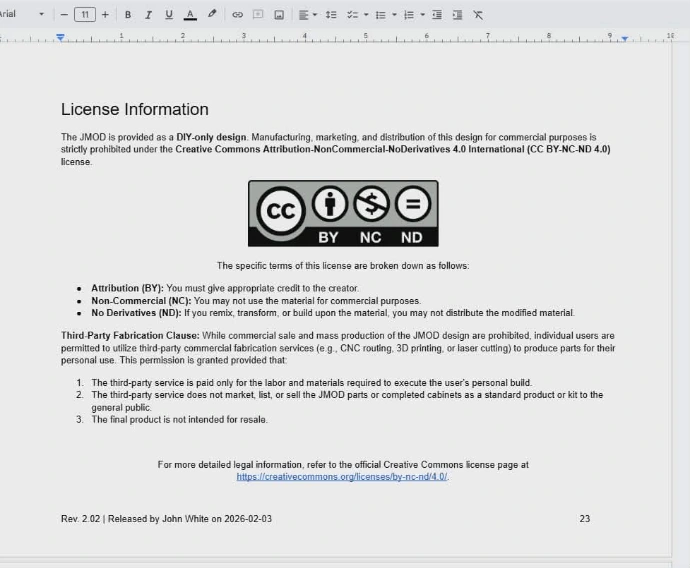This screenshot has width=690, height=568.
Task: Click the insert image icon
Action: [279, 15]
